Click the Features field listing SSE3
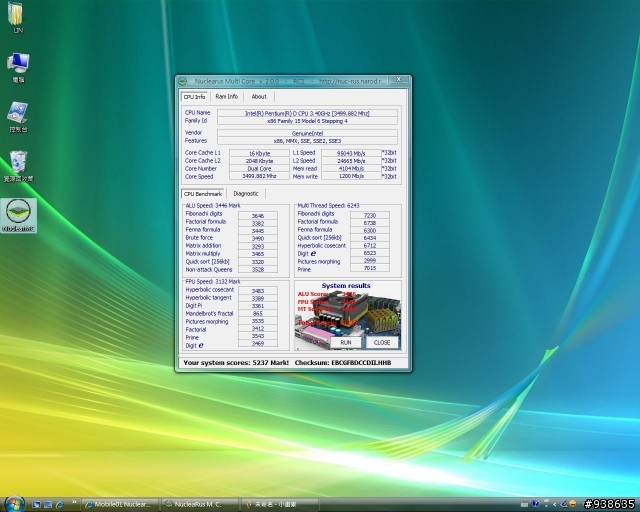 click(307, 141)
